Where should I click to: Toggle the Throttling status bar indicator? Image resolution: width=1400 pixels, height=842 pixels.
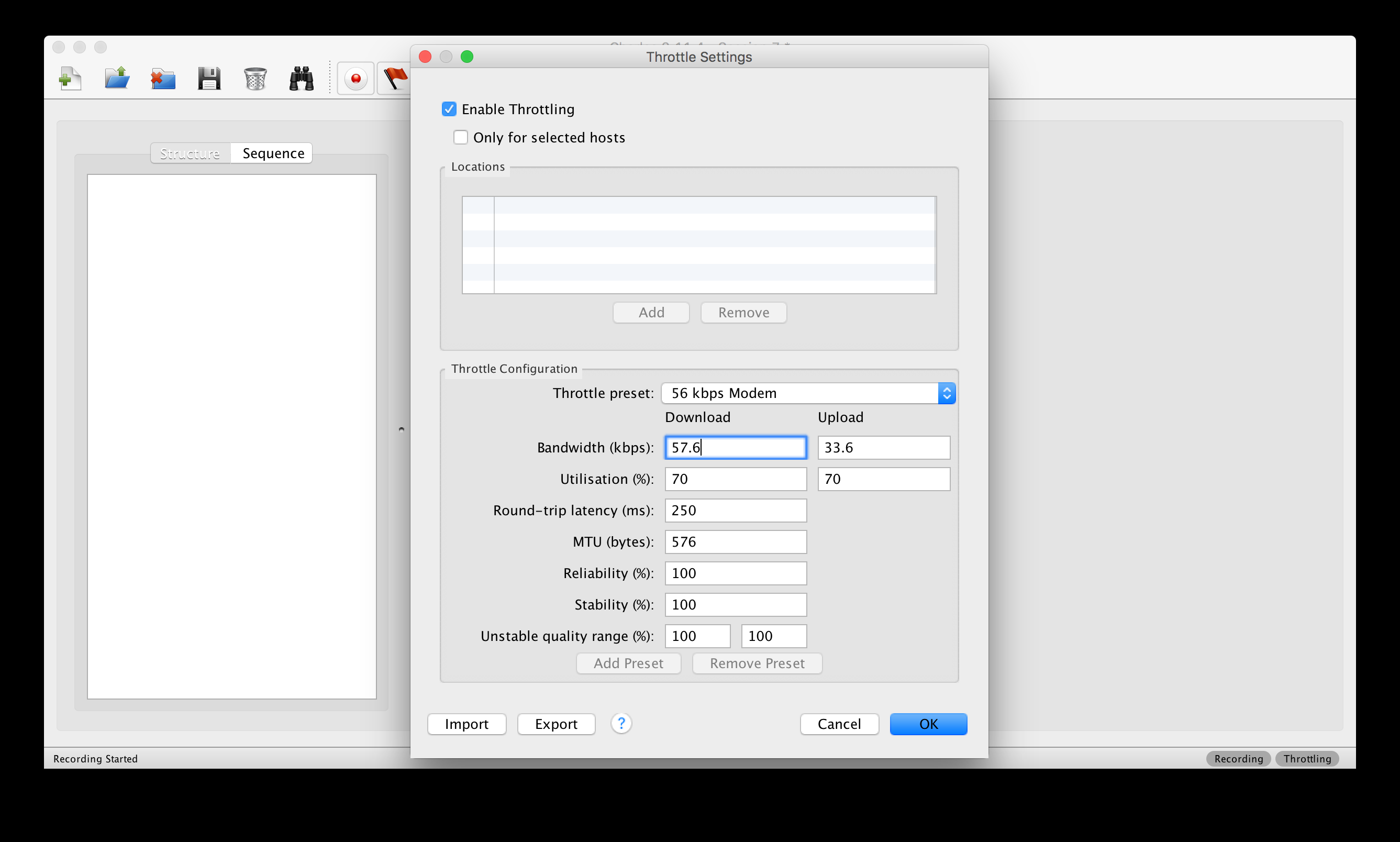[x=1306, y=759]
